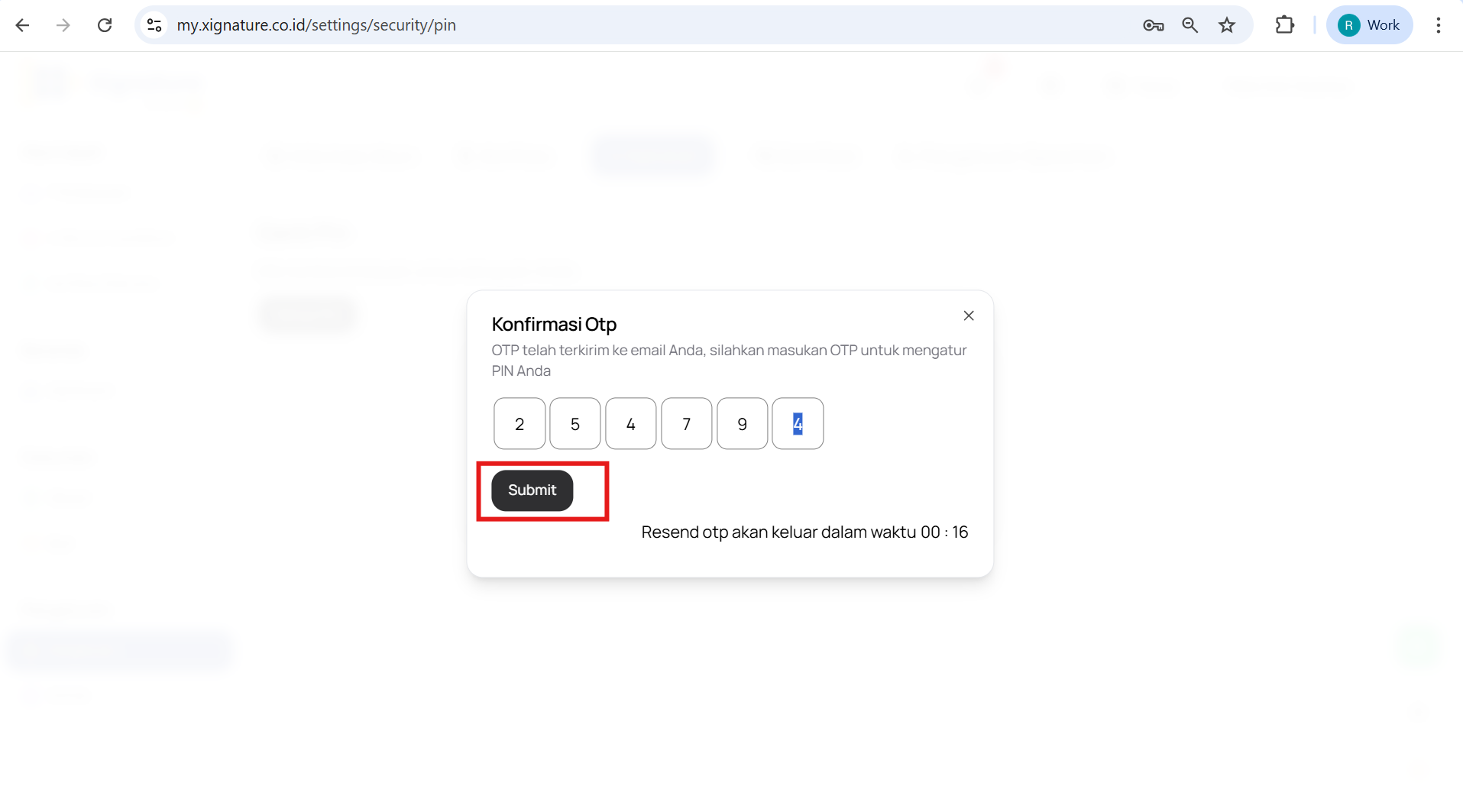Click the browser back arrow
Image resolution: width=1463 pixels, height=812 pixels.
coord(23,25)
